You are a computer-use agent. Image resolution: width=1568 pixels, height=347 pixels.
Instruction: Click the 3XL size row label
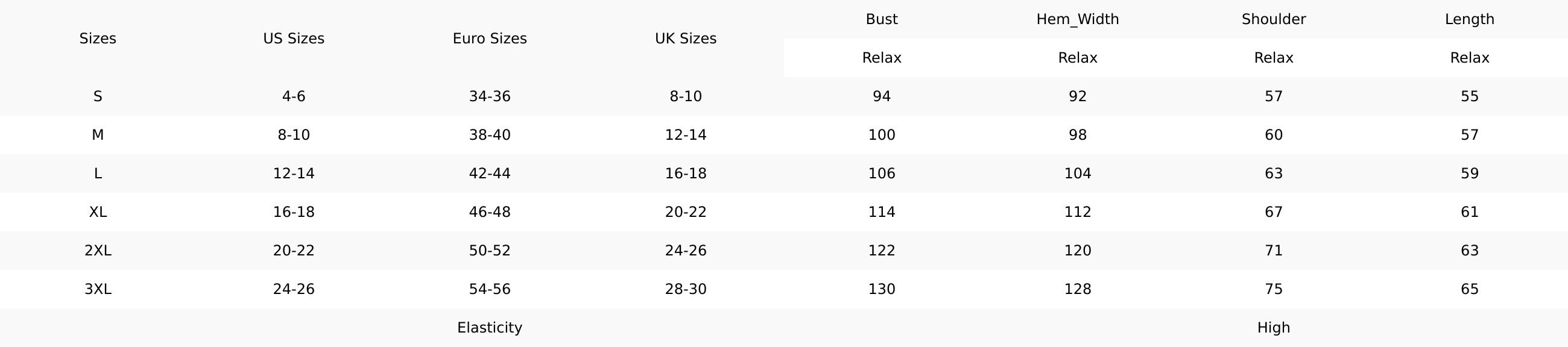(x=97, y=289)
